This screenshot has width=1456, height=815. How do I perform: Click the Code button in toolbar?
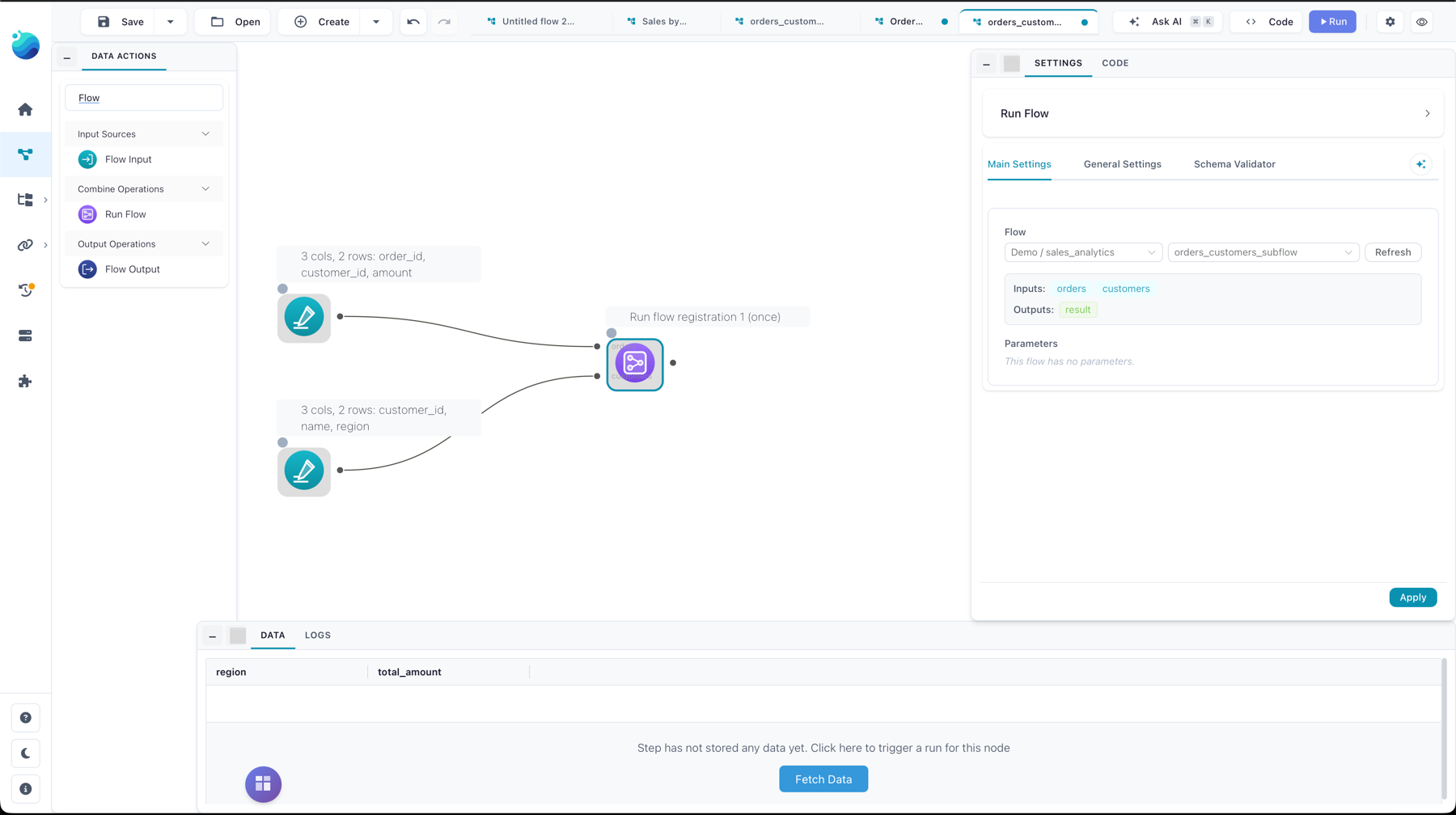1268,22
